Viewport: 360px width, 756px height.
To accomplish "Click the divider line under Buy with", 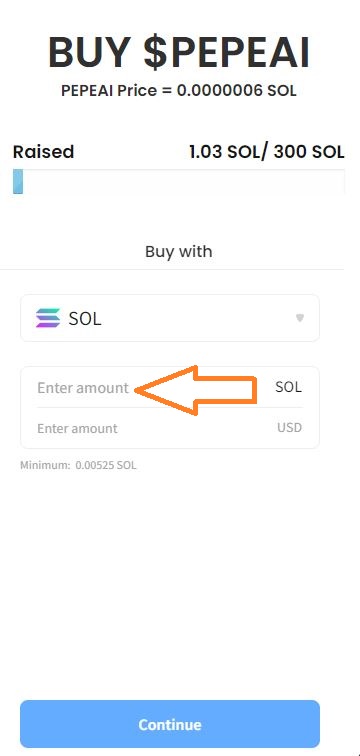I will (172, 270).
